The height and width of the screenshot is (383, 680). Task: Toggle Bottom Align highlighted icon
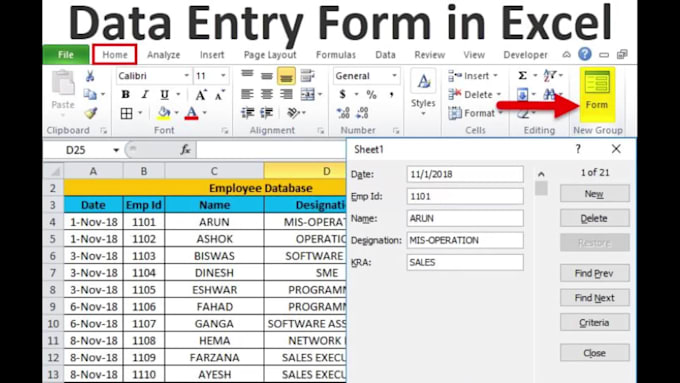point(286,76)
